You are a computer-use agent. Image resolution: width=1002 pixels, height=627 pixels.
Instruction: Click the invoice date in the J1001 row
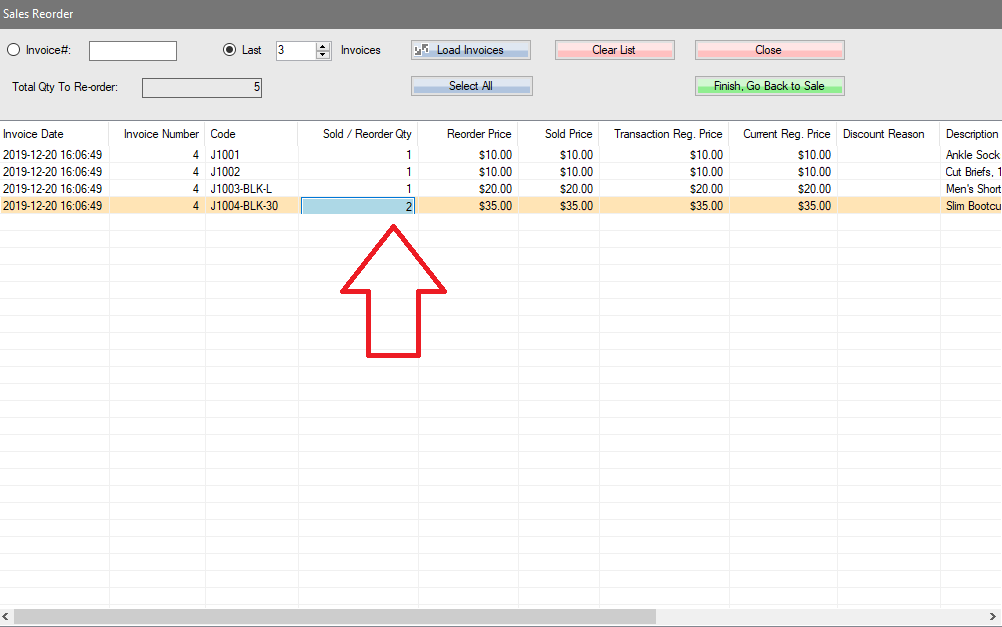52,155
